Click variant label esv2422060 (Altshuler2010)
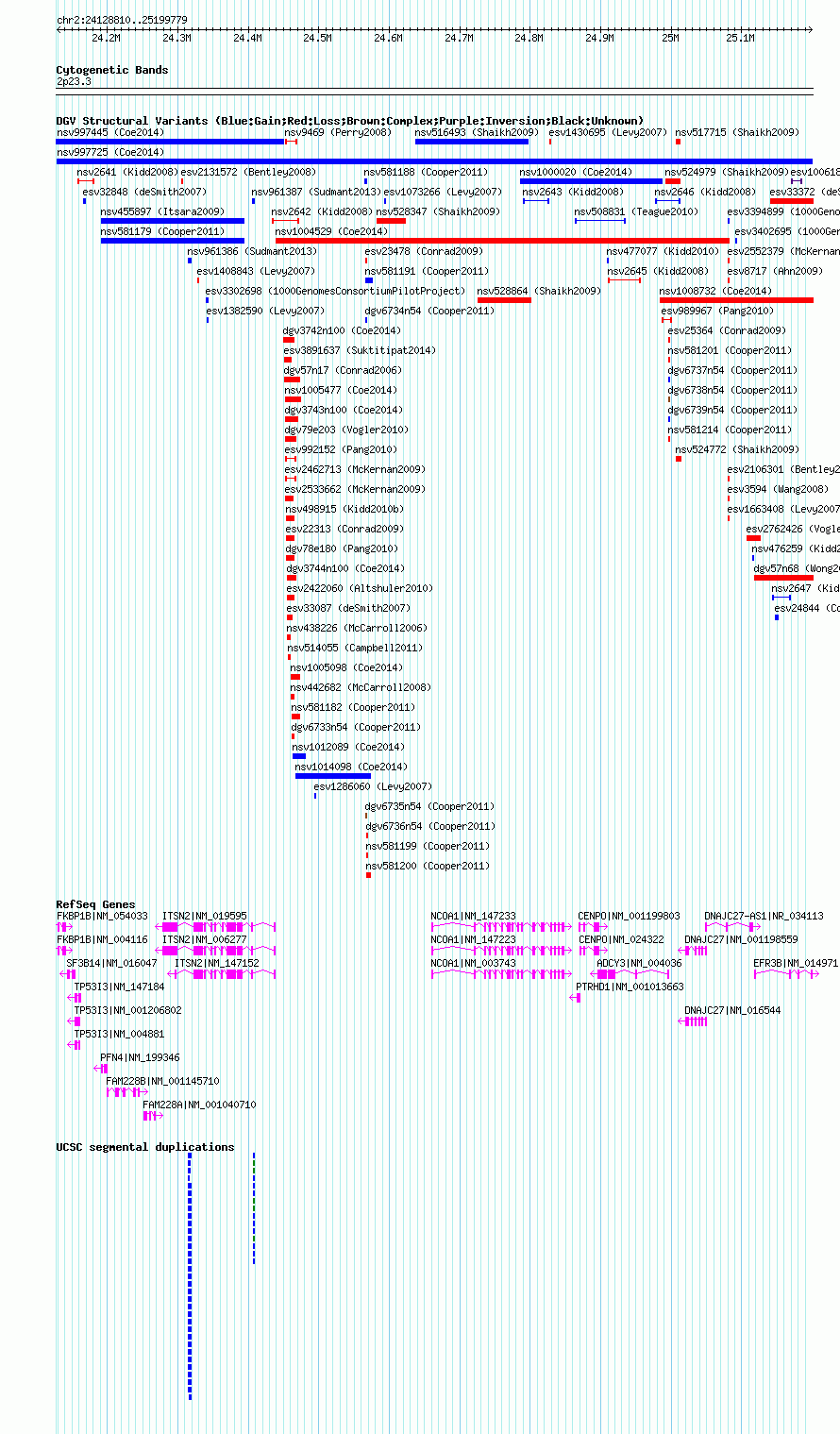This screenshot has height=1434, width=840. pyautogui.click(x=360, y=589)
